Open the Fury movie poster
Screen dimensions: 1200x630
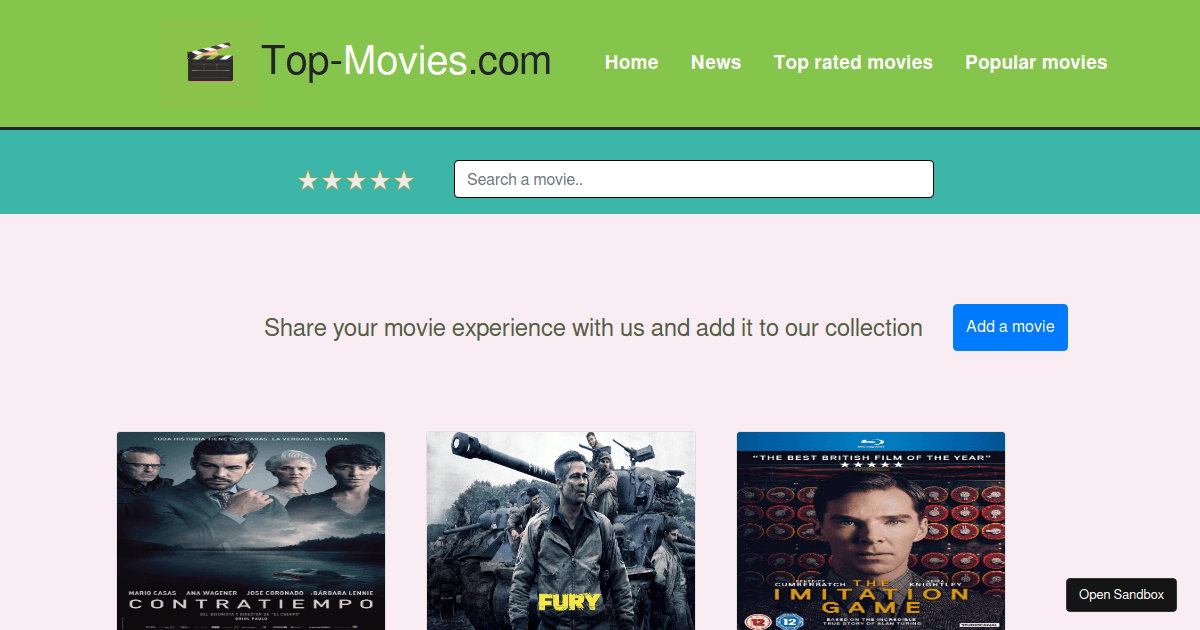(560, 530)
